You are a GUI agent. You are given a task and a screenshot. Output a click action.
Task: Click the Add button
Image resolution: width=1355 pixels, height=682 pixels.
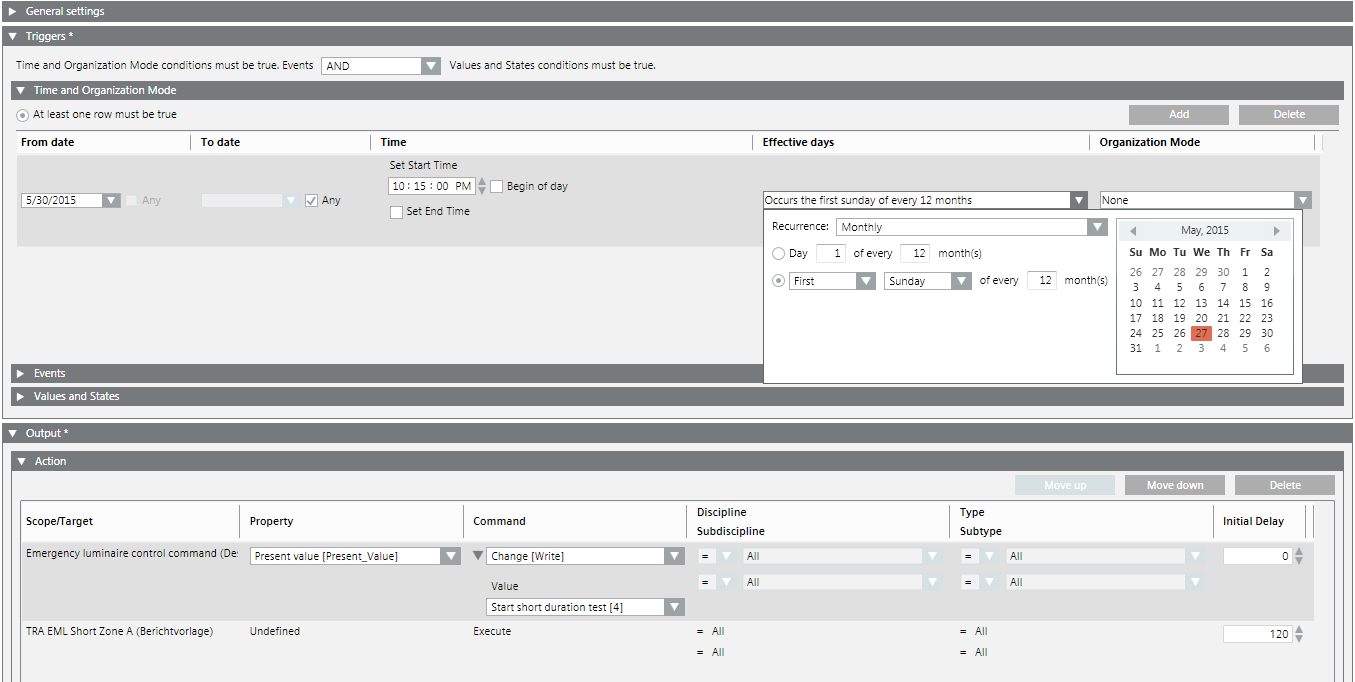click(1178, 114)
